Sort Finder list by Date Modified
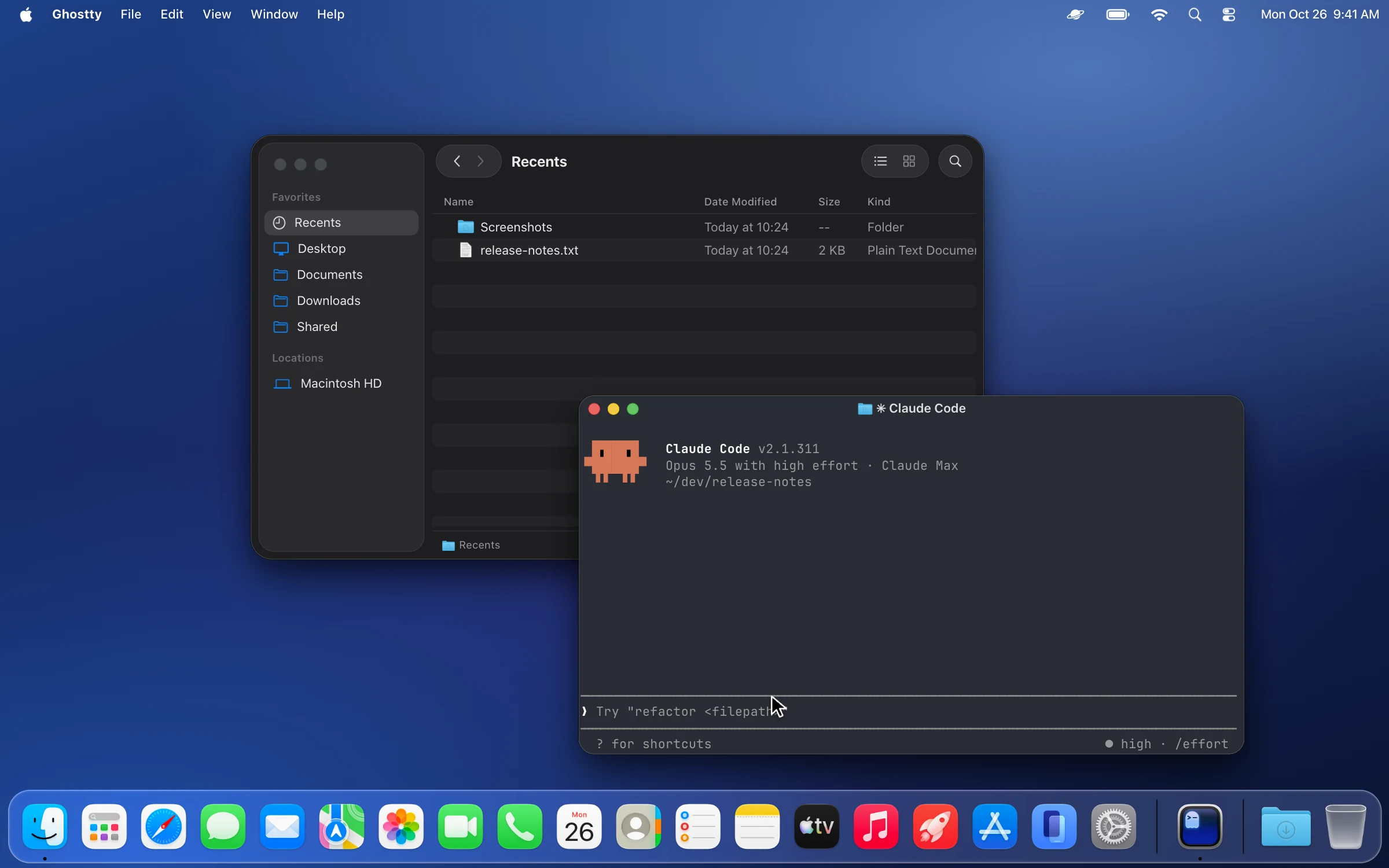 (740, 202)
